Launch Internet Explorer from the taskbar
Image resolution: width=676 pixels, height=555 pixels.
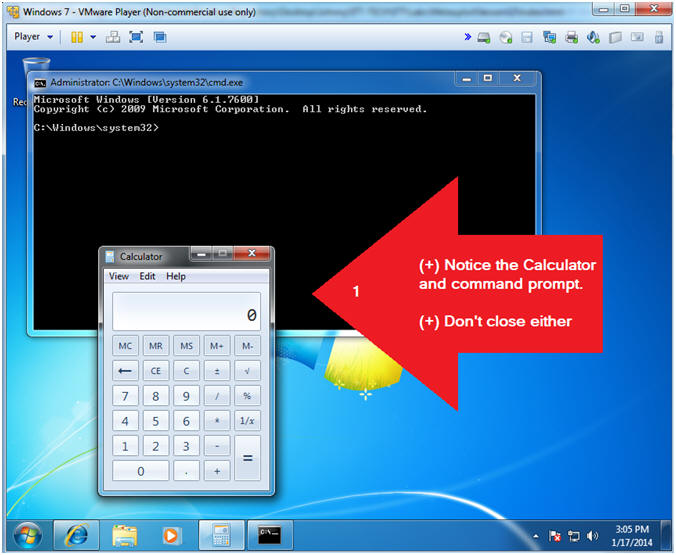click(x=77, y=535)
